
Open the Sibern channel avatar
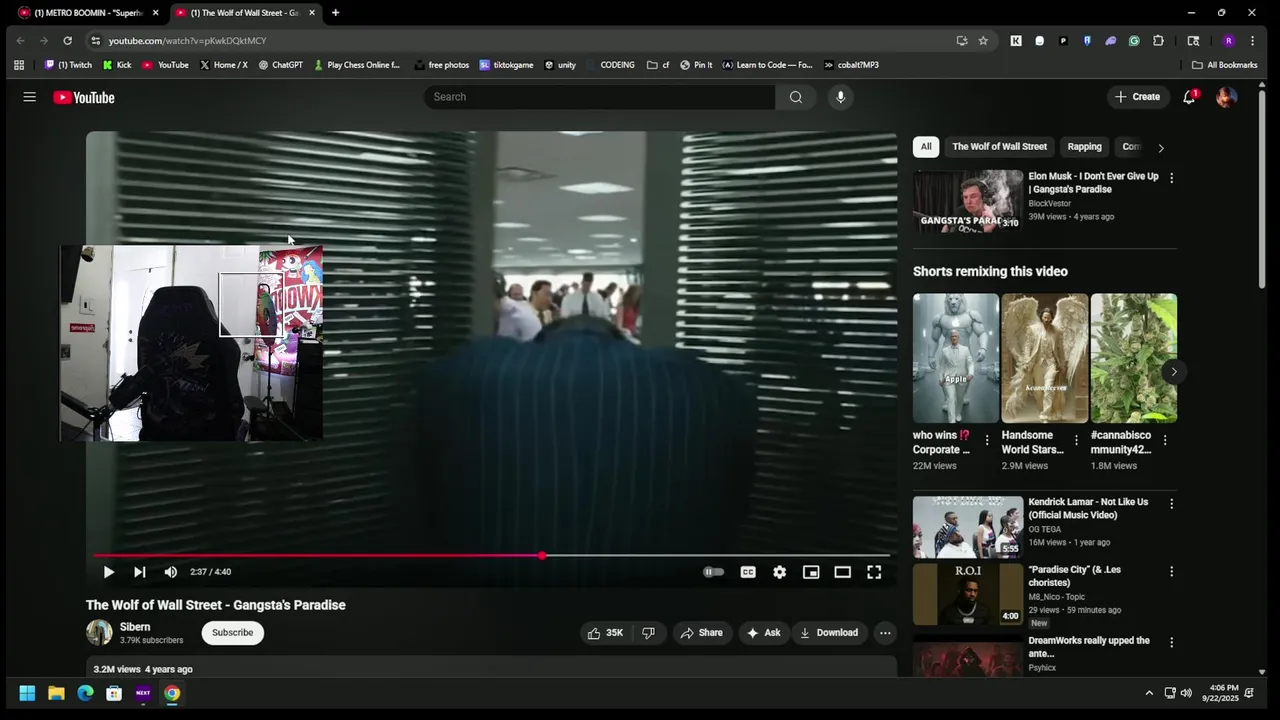pos(99,633)
